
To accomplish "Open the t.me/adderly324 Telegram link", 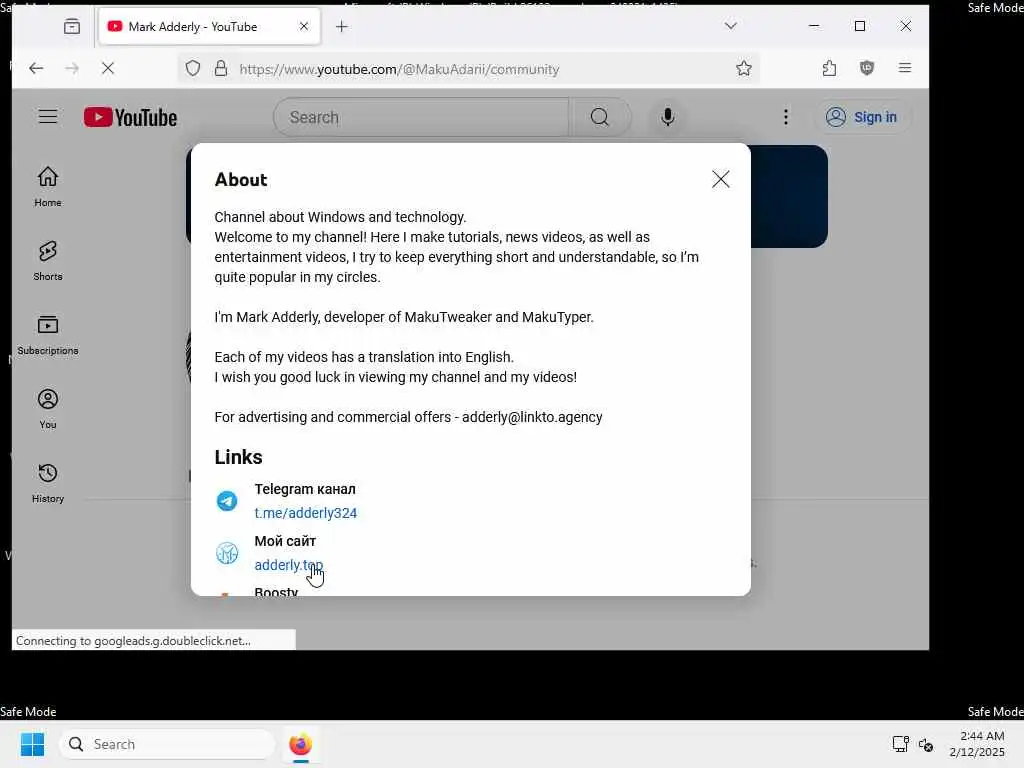I will pos(306,513).
